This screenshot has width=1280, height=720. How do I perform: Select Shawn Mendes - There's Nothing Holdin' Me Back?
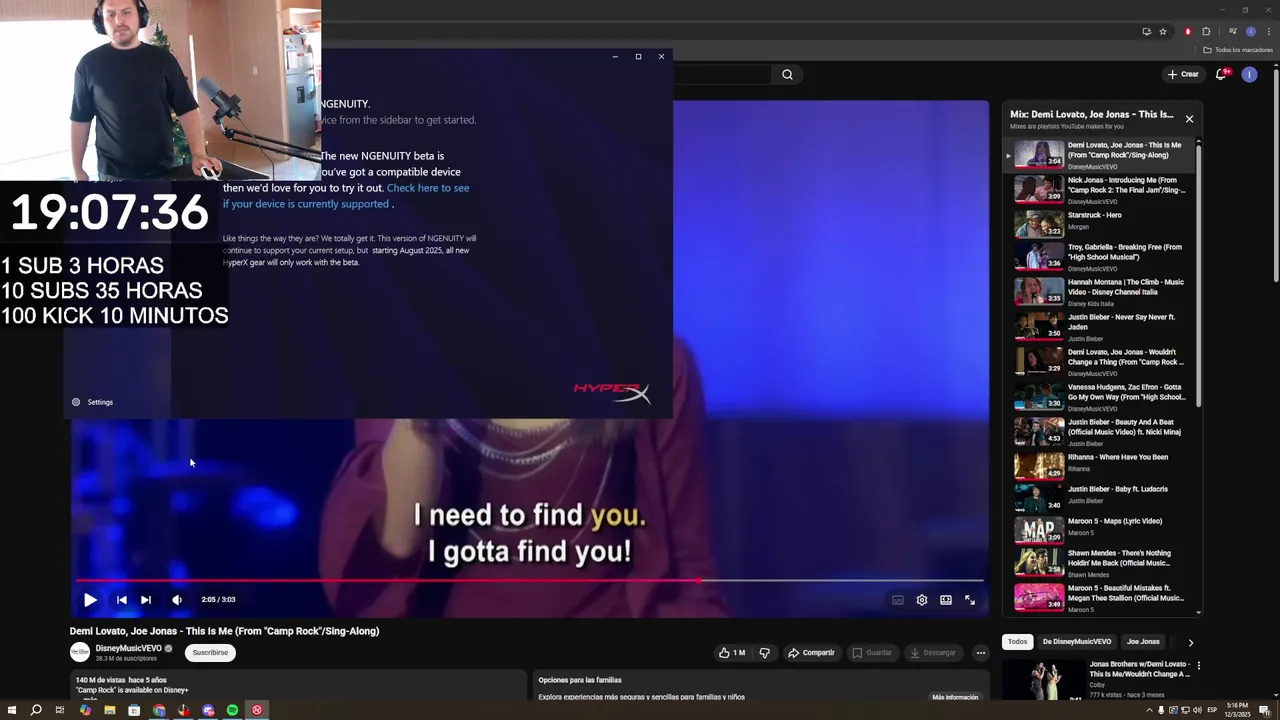coord(1100,562)
